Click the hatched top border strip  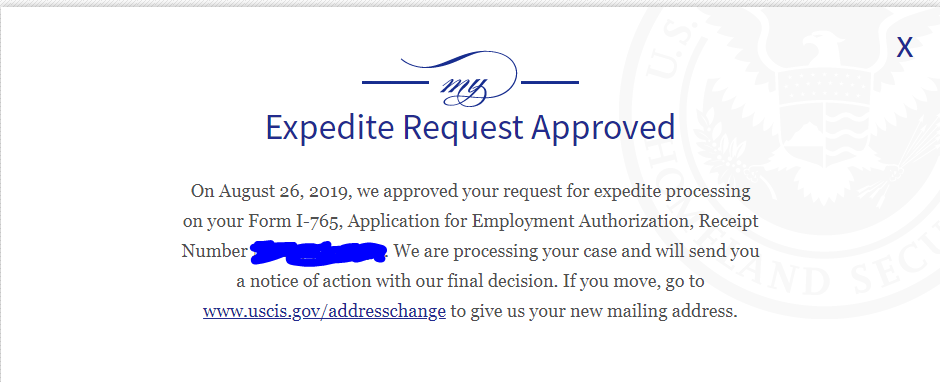[x=470, y=3]
